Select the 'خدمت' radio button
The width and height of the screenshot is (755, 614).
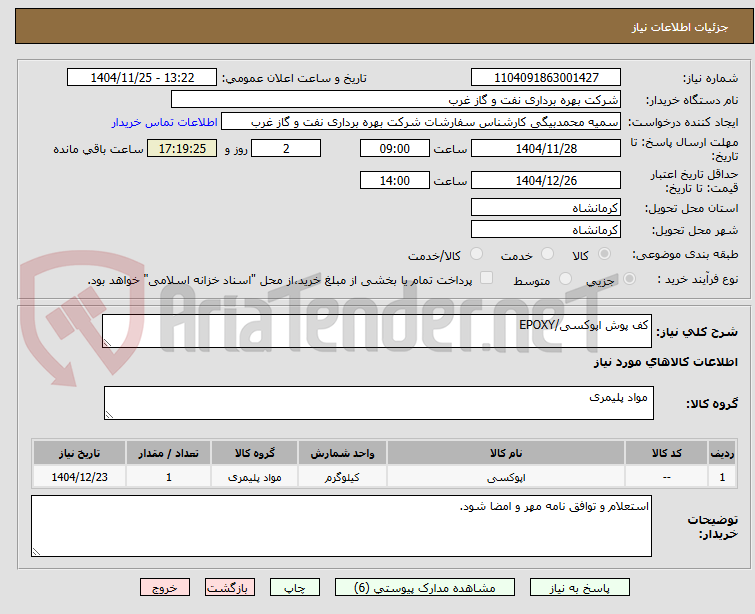tap(547, 254)
